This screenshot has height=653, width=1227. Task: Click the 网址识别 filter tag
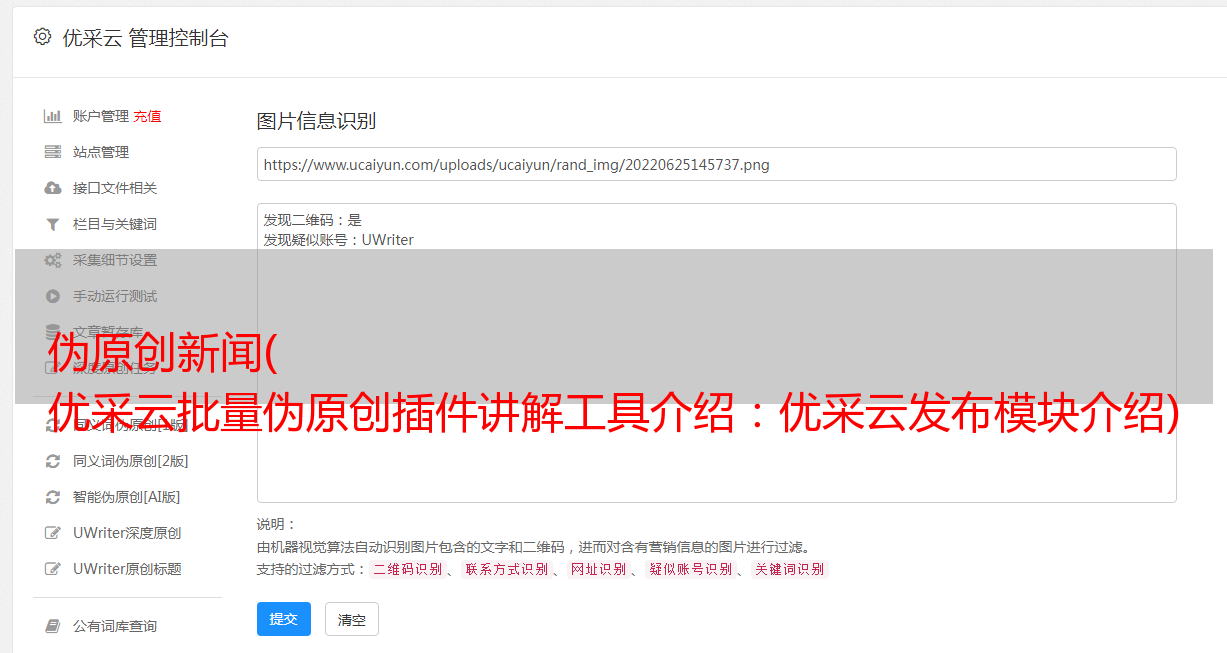(598, 569)
